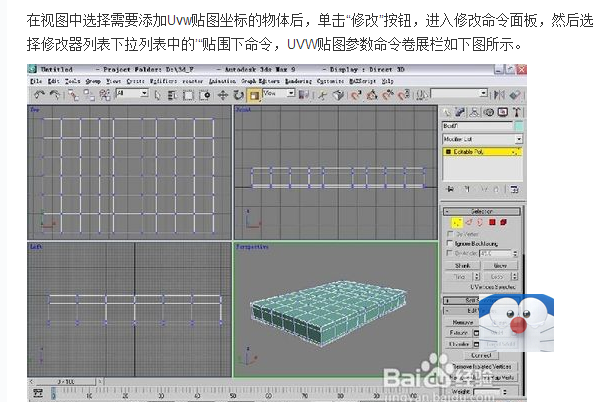This screenshot has height=402, width=604.
Task: Select the Border sub-object level icon
Action: coord(480,222)
